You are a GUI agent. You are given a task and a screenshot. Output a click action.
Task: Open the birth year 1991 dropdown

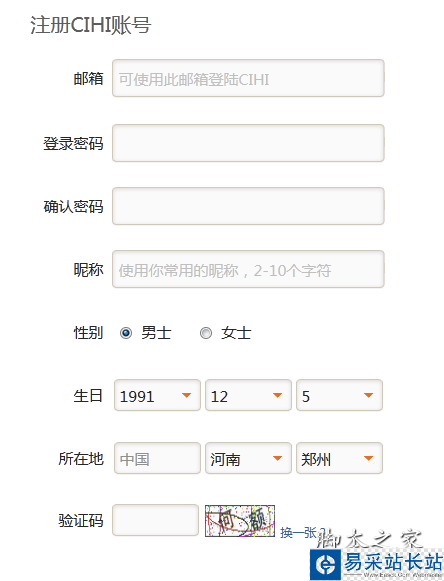[x=157, y=395]
